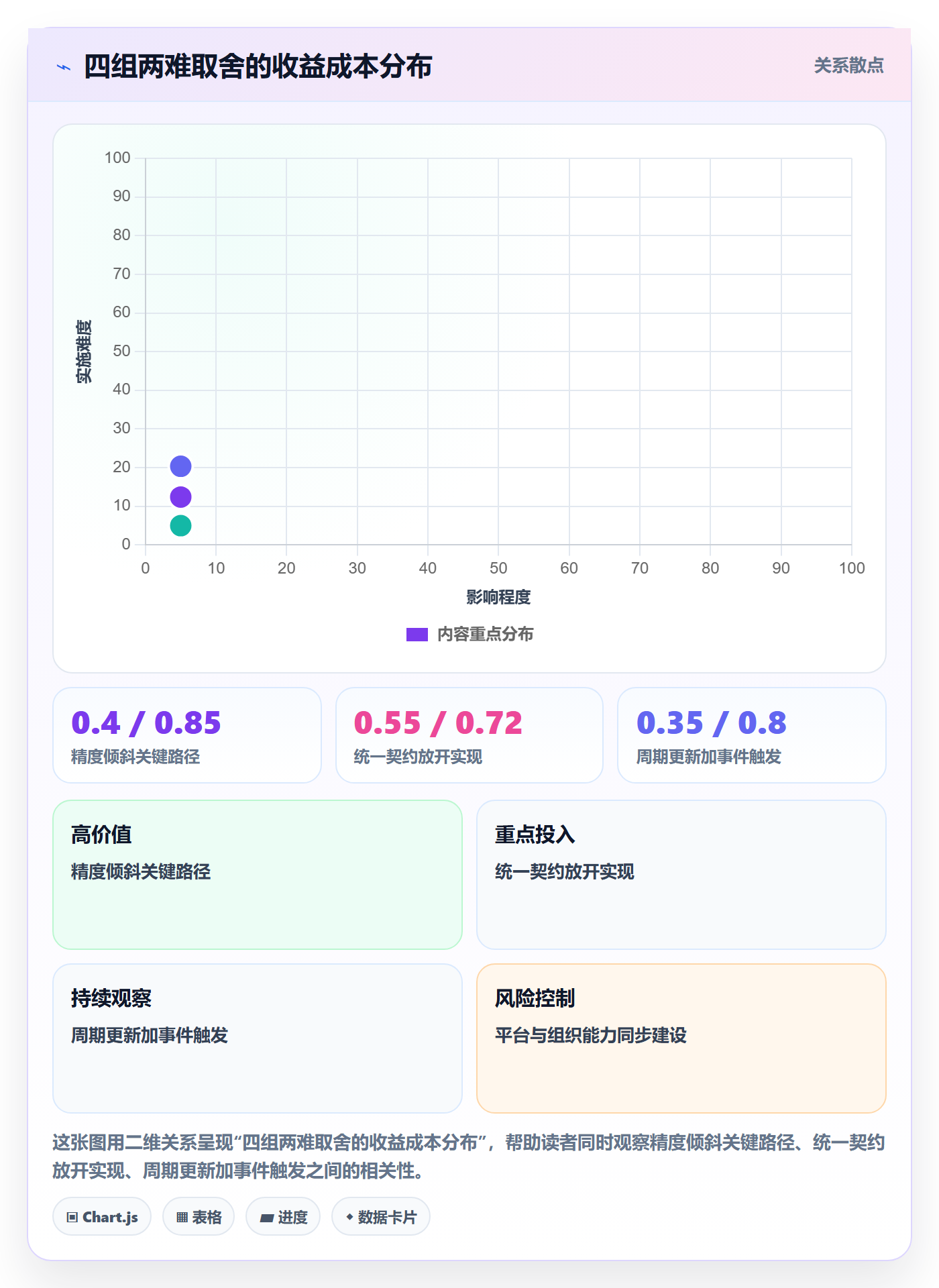Select the 高价值 quadrant card

[x=258, y=875]
